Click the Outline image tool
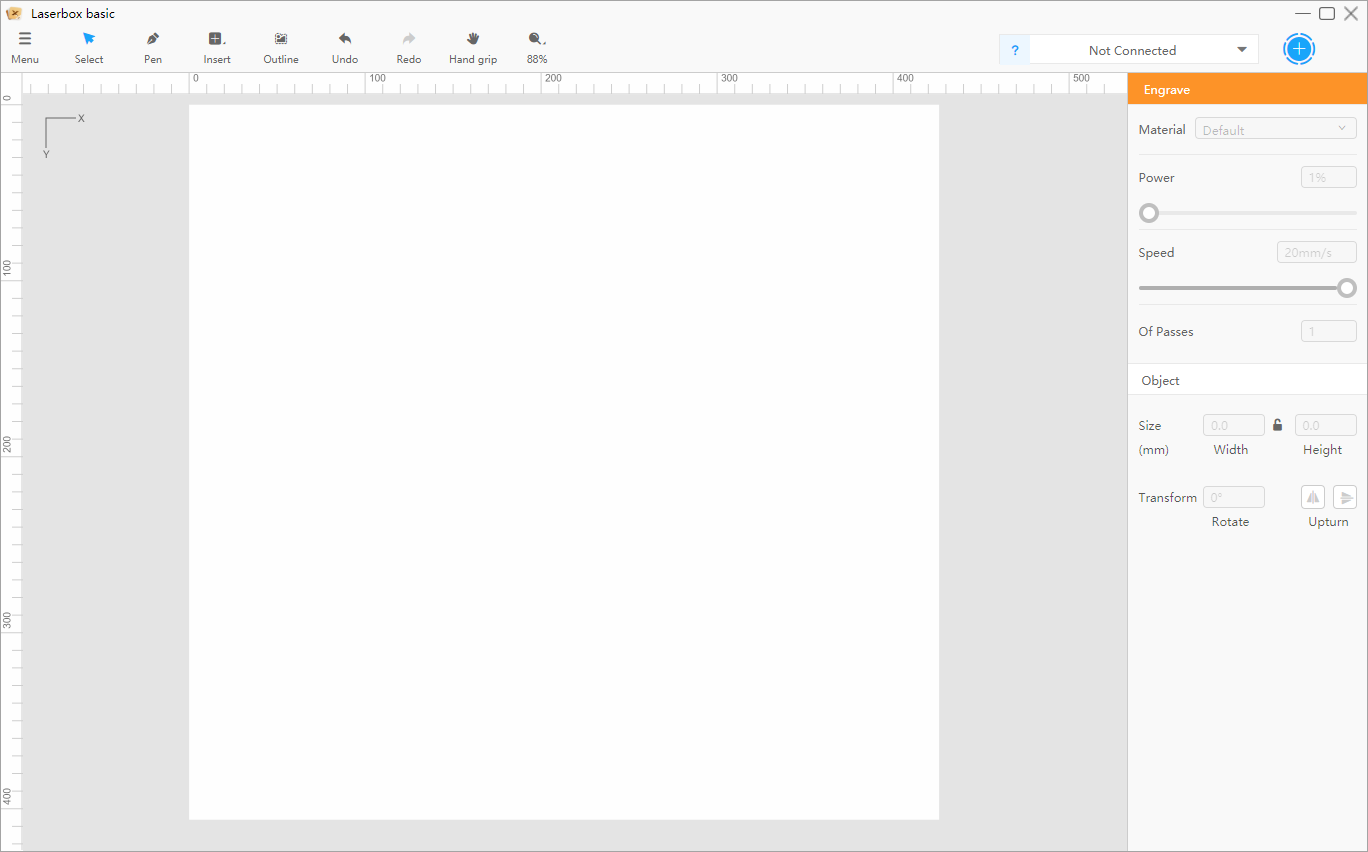This screenshot has width=1368, height=852. [281, 47]
